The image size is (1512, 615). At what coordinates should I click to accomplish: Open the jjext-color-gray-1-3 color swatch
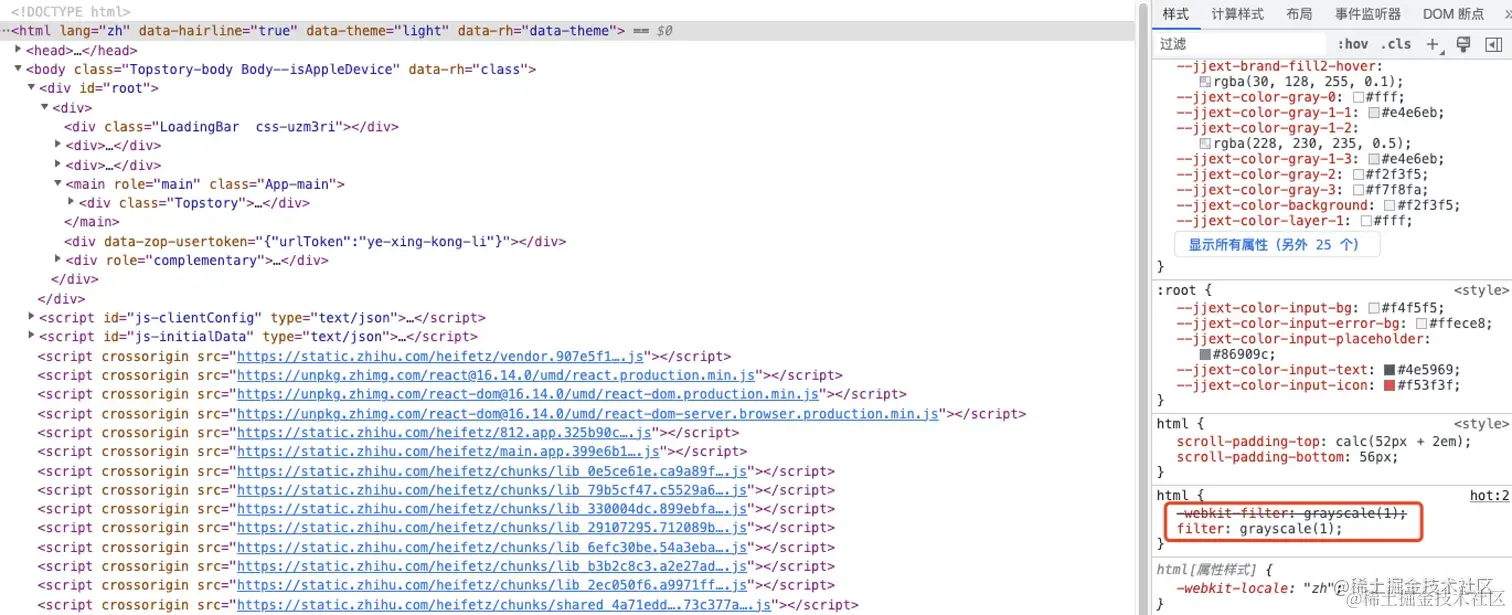click(1375, 159)
